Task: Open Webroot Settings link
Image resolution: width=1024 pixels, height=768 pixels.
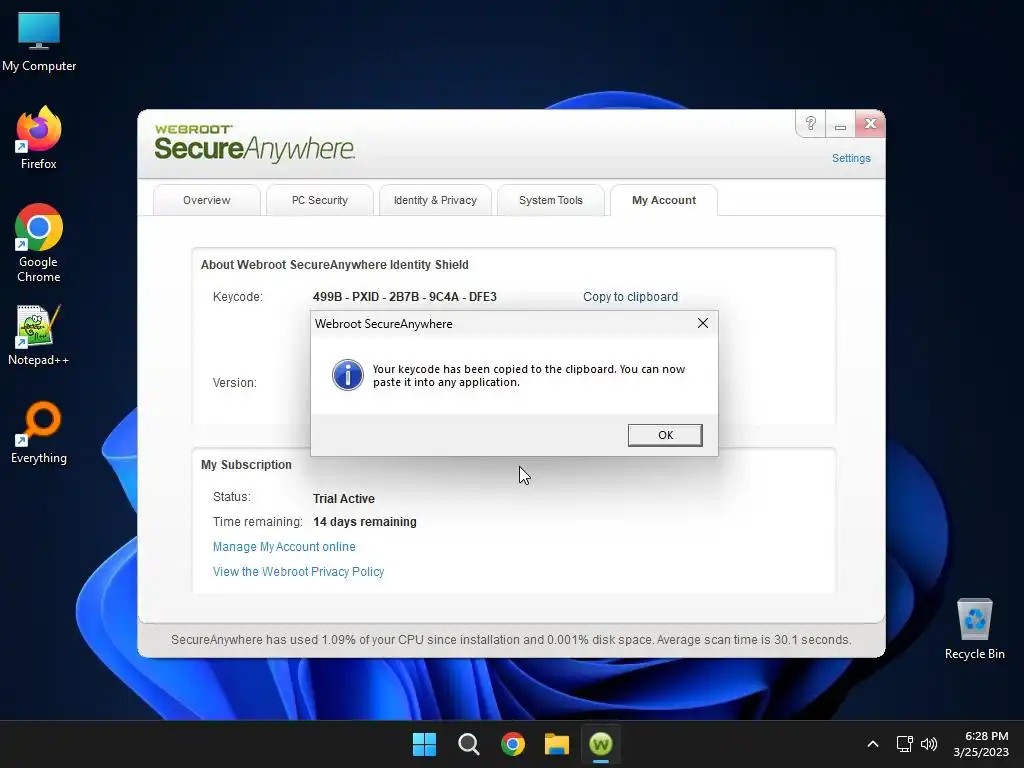Action: [x=851, y=158]
